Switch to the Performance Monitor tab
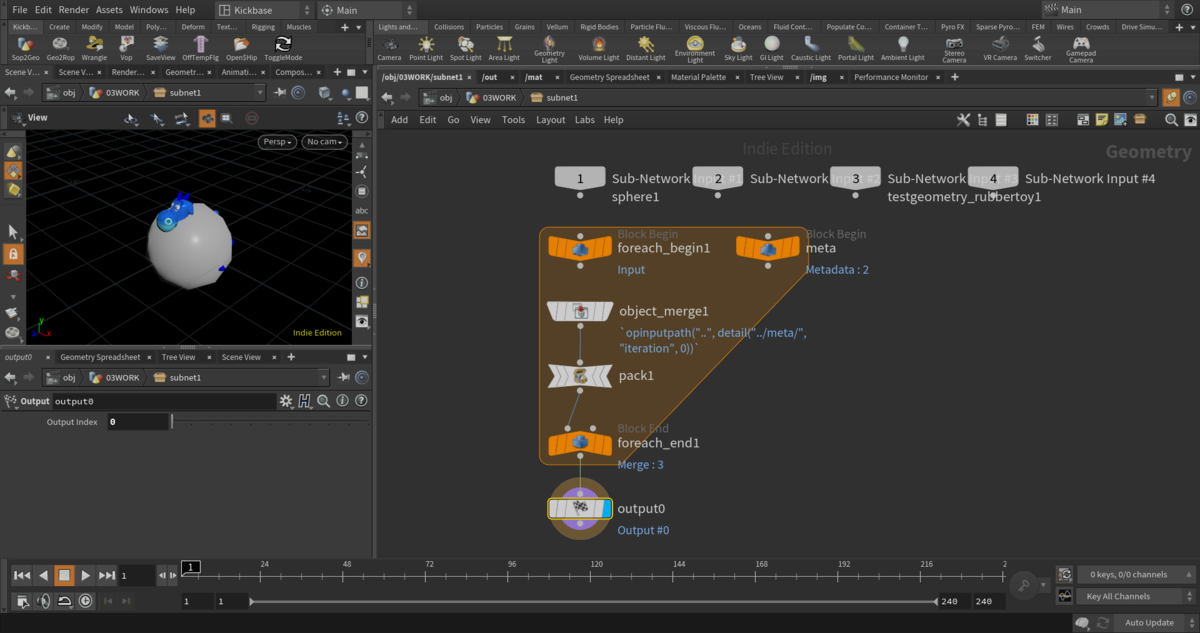 tap(890, 77)
